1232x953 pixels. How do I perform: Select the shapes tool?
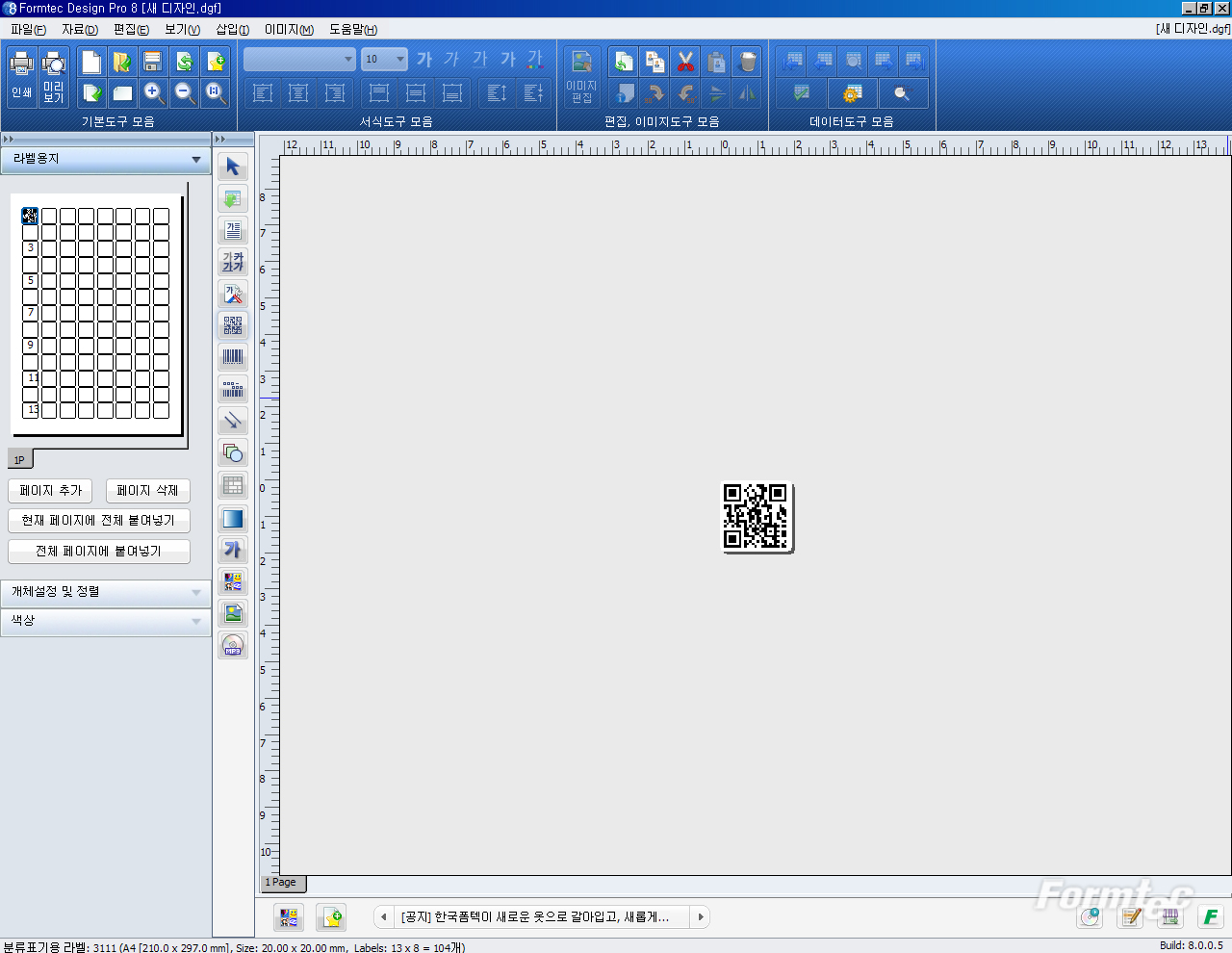tap(233, 452)
